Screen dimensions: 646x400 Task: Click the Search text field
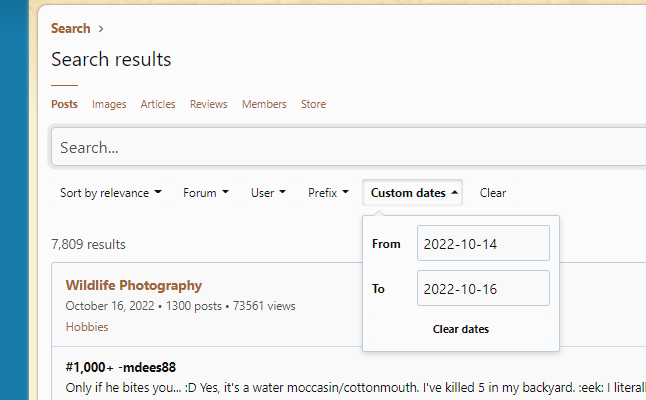(x=340, y=147)
